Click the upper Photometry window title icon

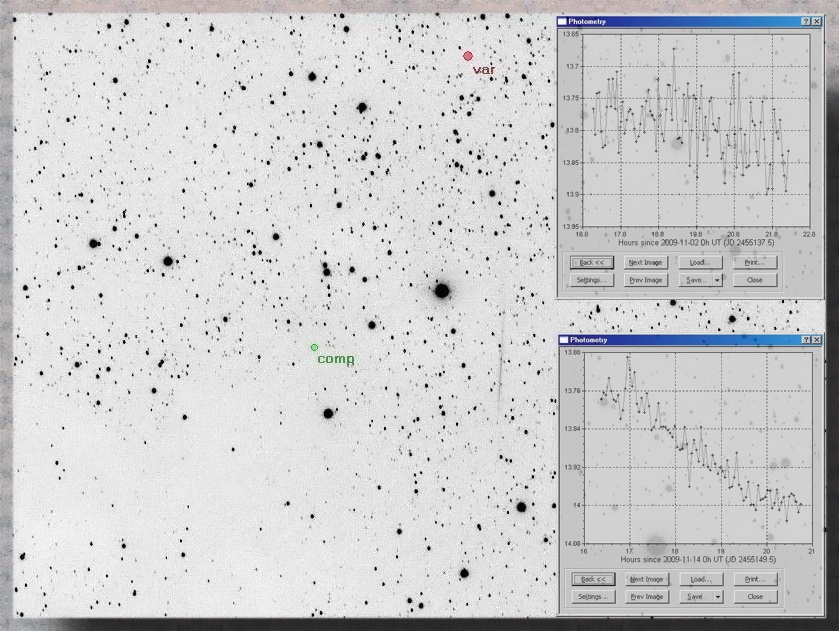click(x=563, y=21)
